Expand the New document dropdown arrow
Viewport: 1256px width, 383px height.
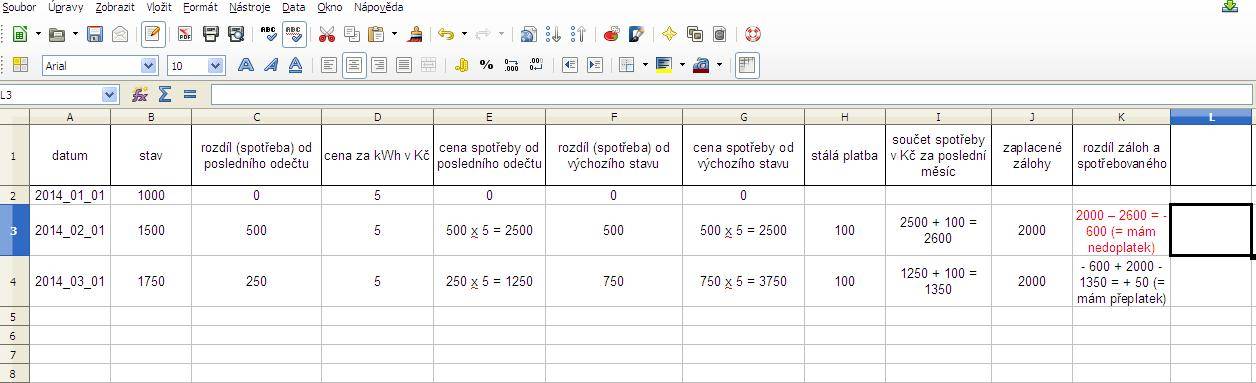coord(38,34)
